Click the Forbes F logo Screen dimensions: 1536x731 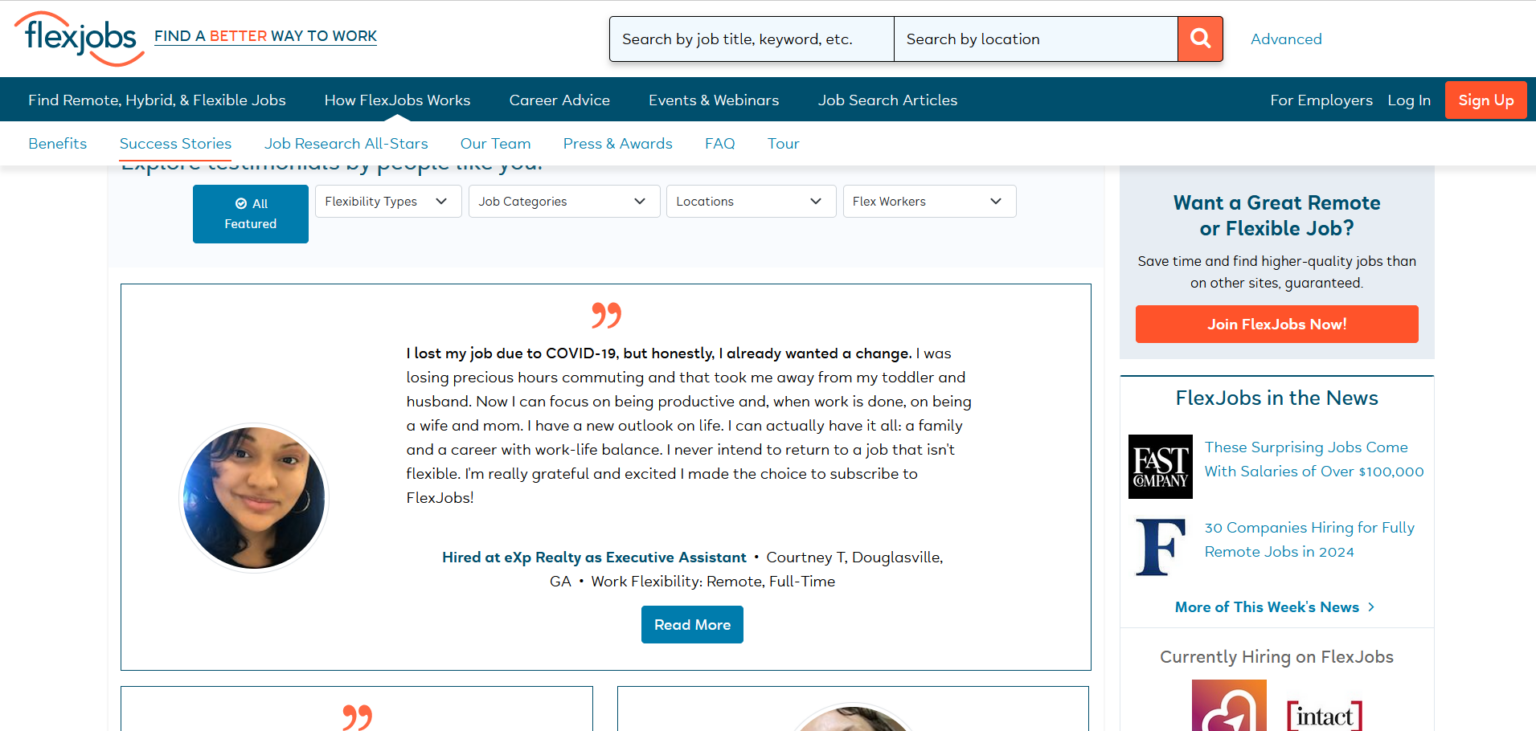[x=1160, y=546]
